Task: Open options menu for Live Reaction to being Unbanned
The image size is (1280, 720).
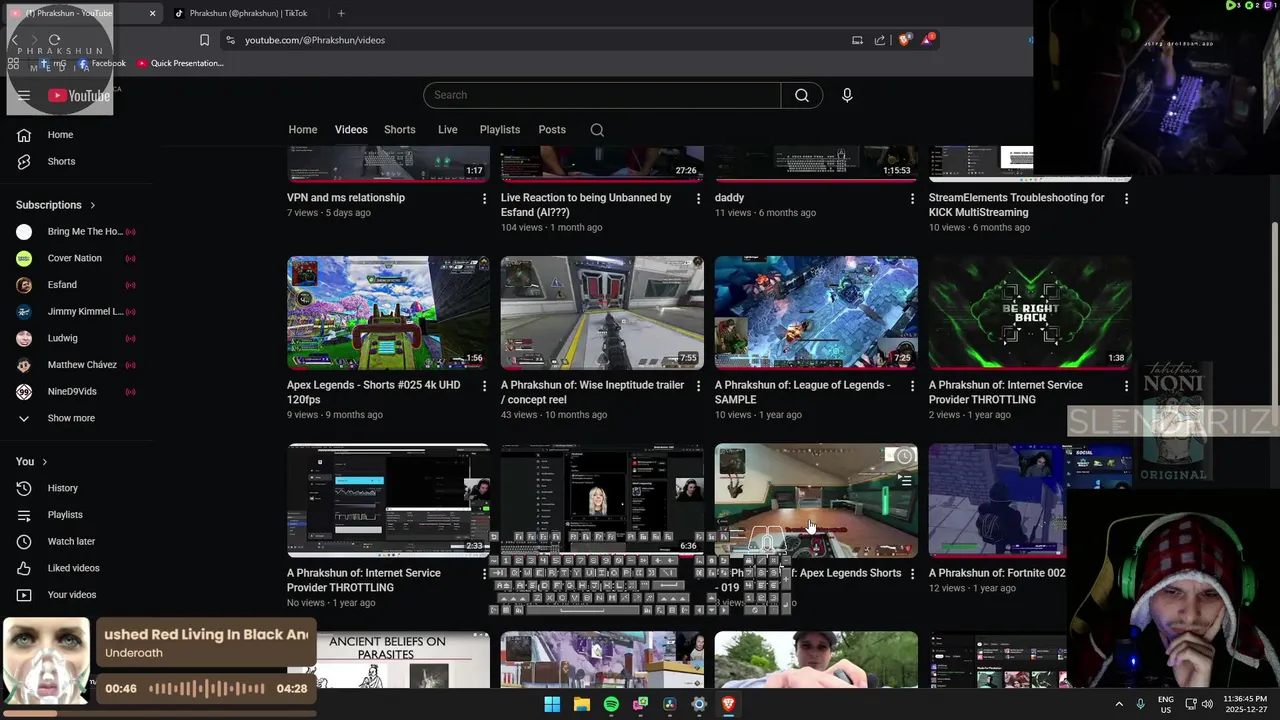Action: point(698,199)
